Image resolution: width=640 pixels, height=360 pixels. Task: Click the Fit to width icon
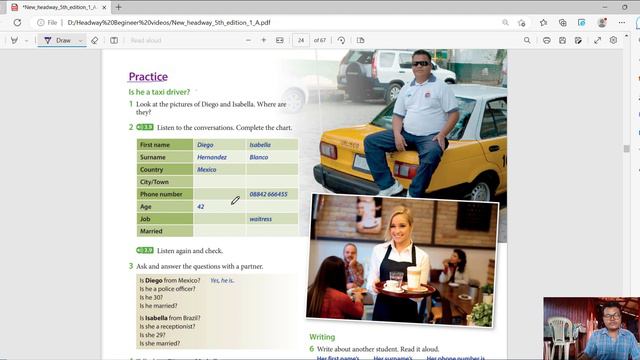click(x=280, y=40)
